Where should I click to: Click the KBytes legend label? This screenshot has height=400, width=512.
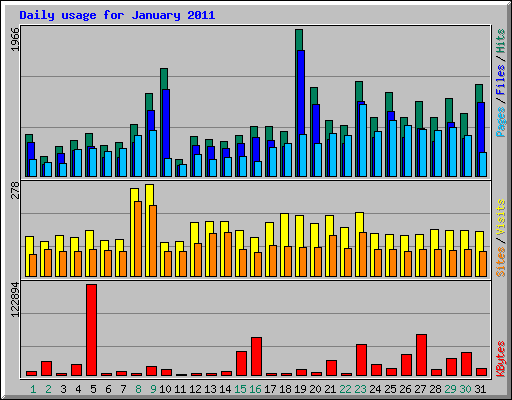(x=500, y=359)
